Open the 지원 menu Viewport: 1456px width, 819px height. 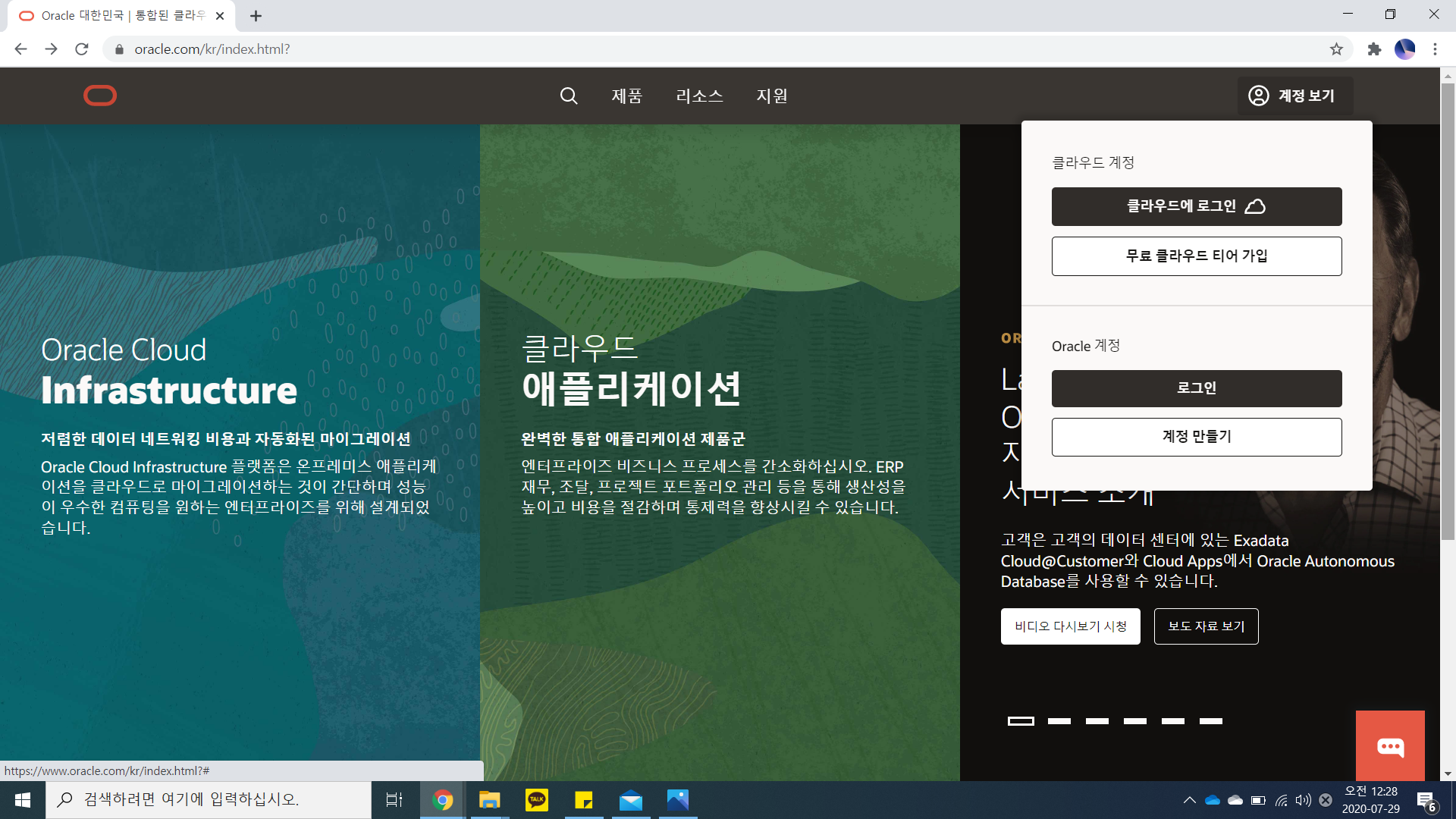[x=772, y=96]
